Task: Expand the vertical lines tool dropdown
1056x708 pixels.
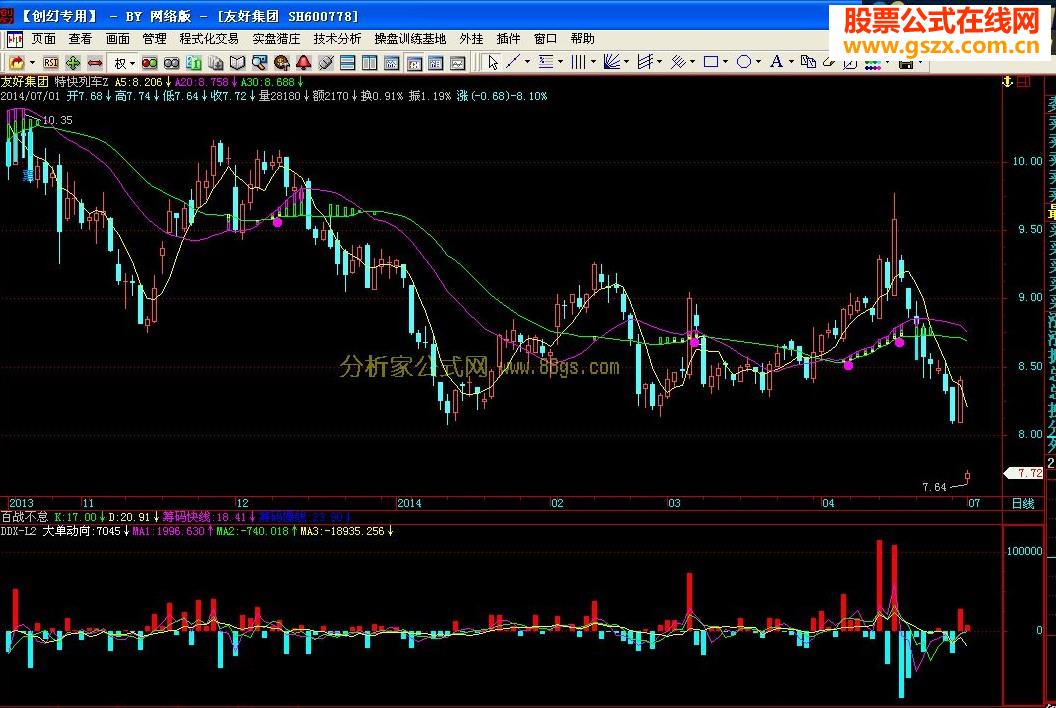Action: [593, 62]
